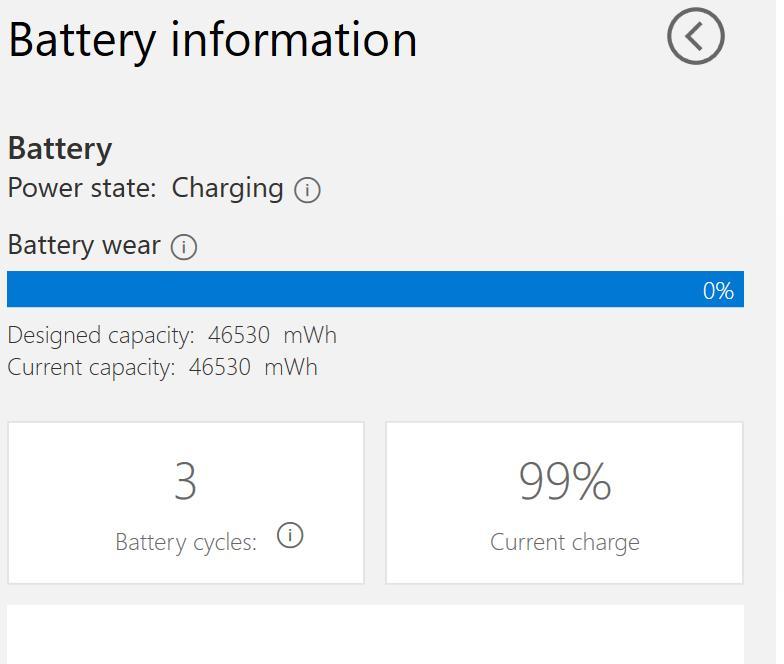This screenshot has width=784, height=664.
Task: Click the empty white panel at bottom
Action: [375, 634]
